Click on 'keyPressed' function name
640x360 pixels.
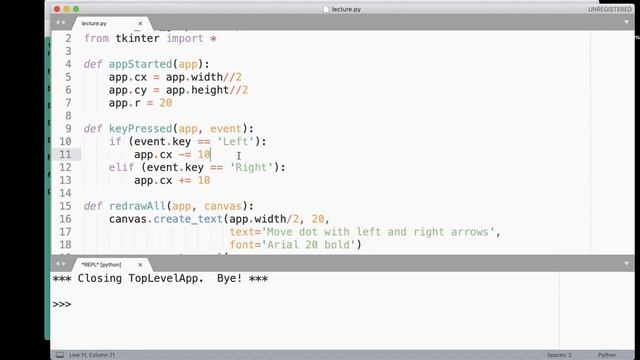[140, 129]
